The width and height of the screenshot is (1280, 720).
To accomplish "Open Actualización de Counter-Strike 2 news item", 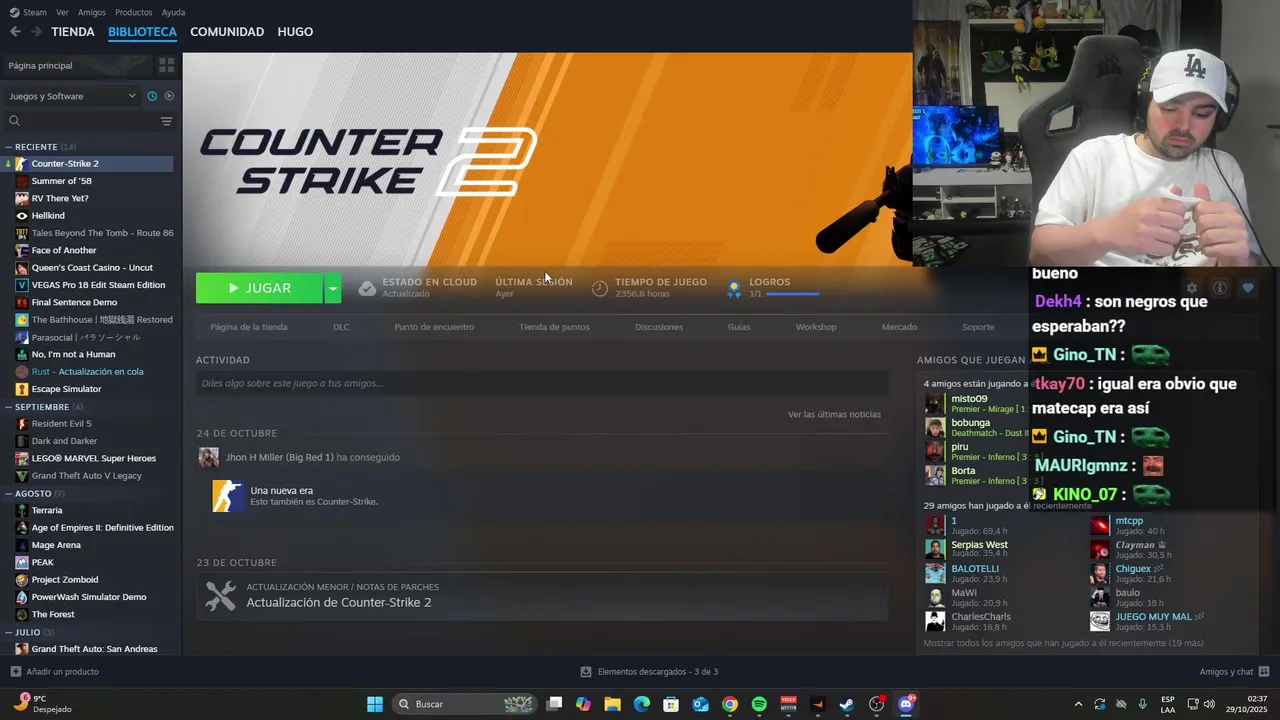I will click(542, 596).
